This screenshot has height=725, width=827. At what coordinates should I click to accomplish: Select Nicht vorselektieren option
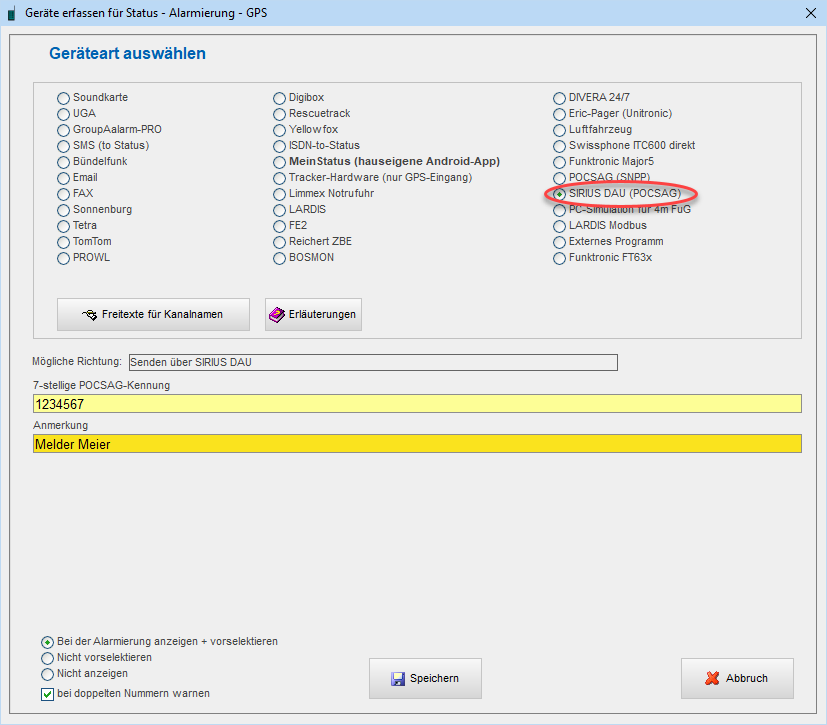coord(47,658)
